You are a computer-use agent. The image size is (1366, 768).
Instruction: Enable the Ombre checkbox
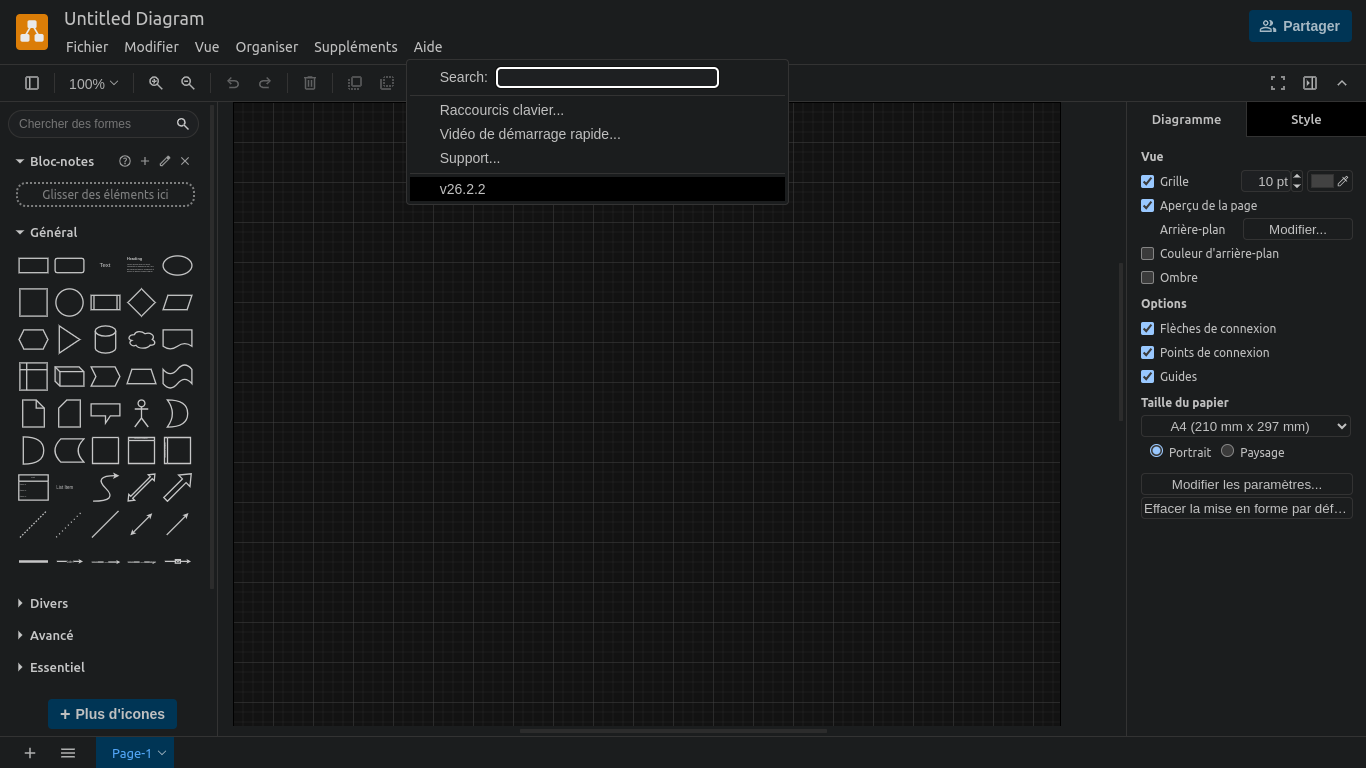point(1148,277)
